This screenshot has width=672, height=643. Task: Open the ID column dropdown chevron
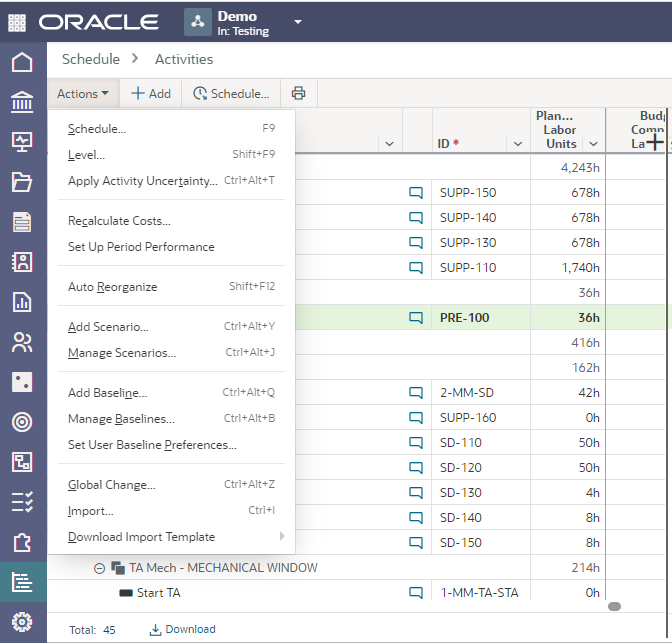(517, 144)
